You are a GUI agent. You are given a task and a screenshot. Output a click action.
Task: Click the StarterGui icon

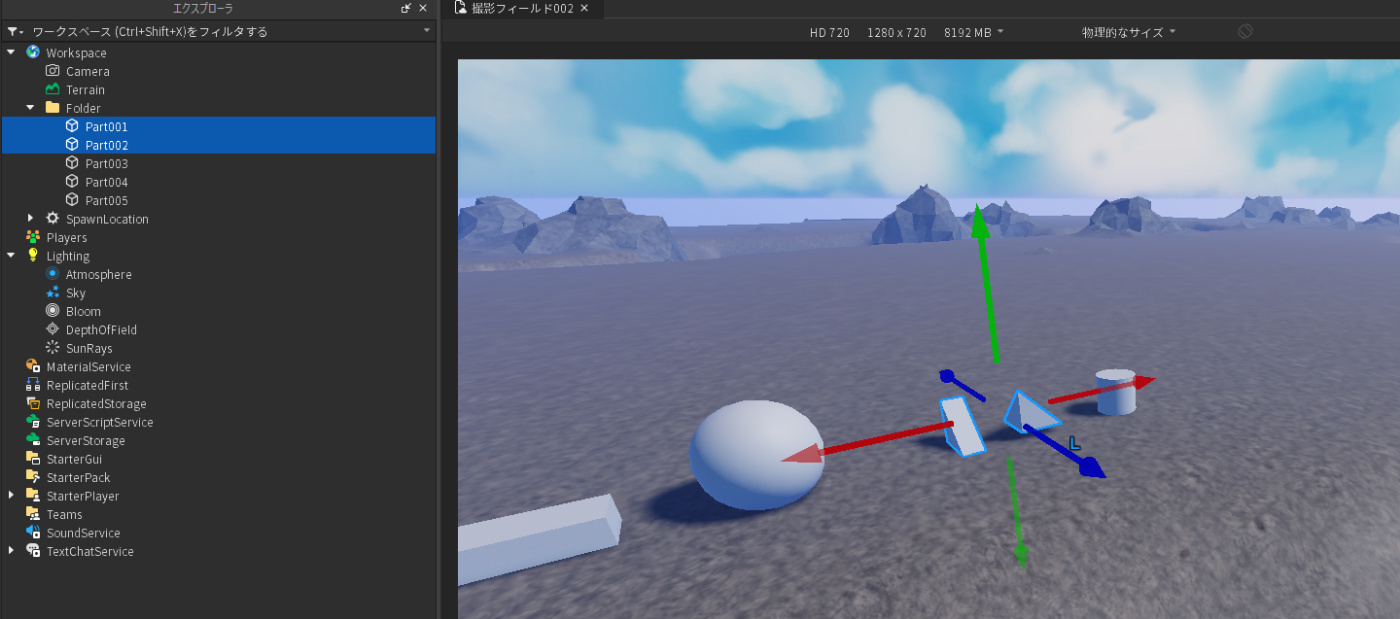(x=33, y=459)
